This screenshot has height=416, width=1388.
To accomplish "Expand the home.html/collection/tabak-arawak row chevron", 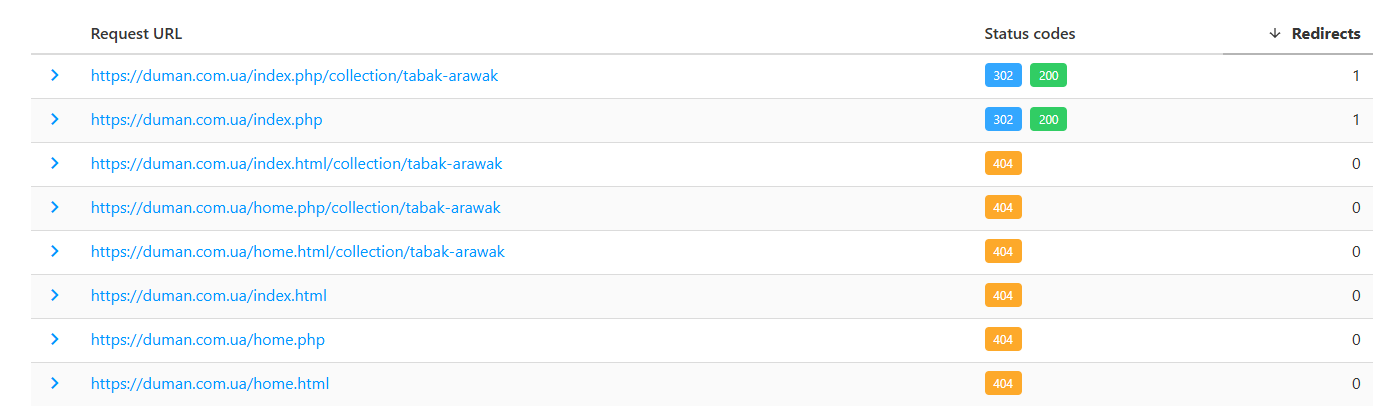I will tap(55, 251).
